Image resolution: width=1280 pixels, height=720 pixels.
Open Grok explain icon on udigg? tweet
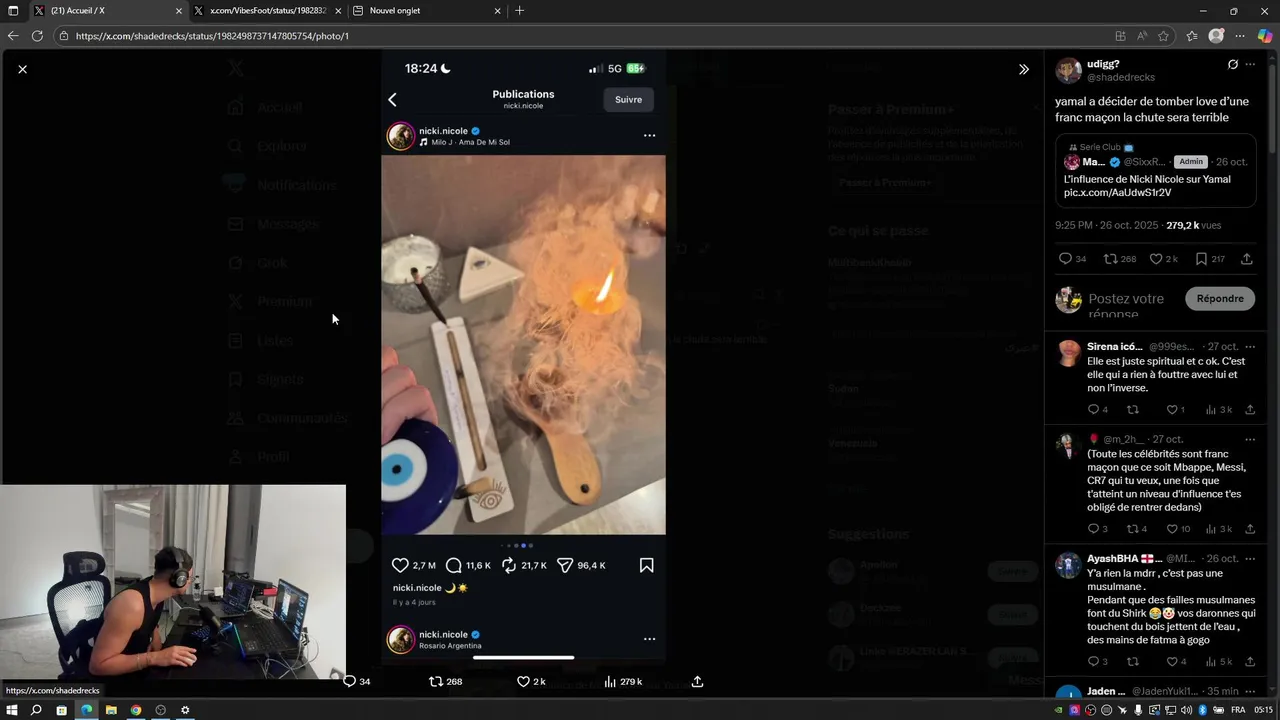click(x=1232, y=64)
